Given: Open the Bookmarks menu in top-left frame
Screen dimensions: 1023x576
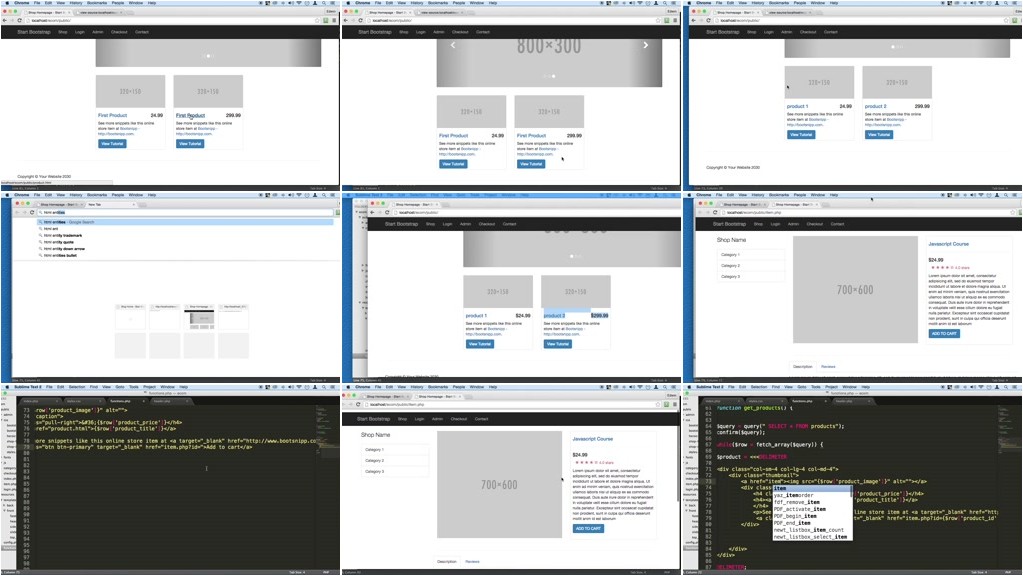Looking at the screenshot, I should click(97, 3).
